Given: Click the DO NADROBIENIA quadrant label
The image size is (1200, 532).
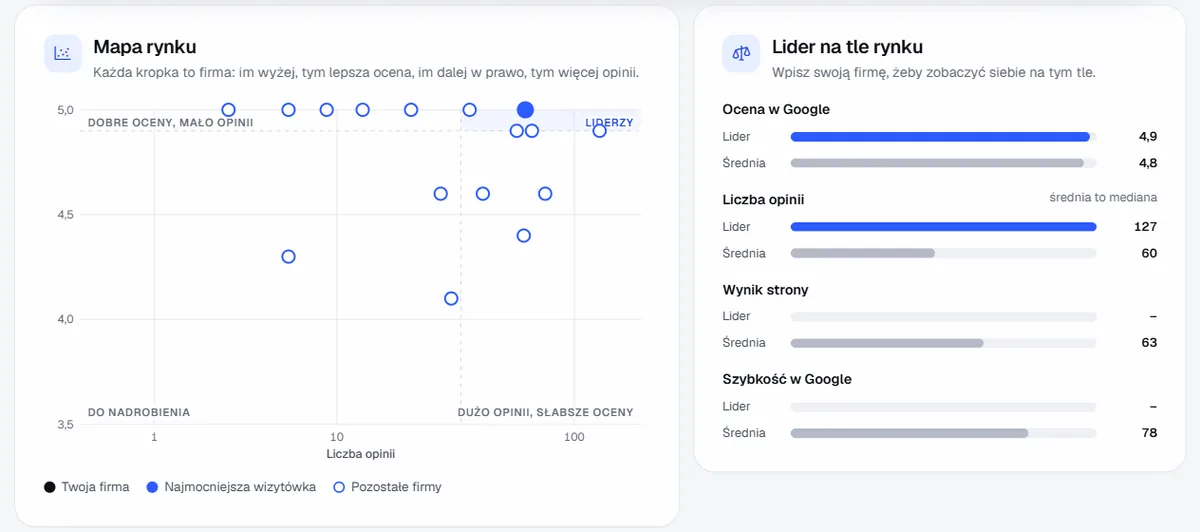Looking at the screenshot, I should point(139,412).
